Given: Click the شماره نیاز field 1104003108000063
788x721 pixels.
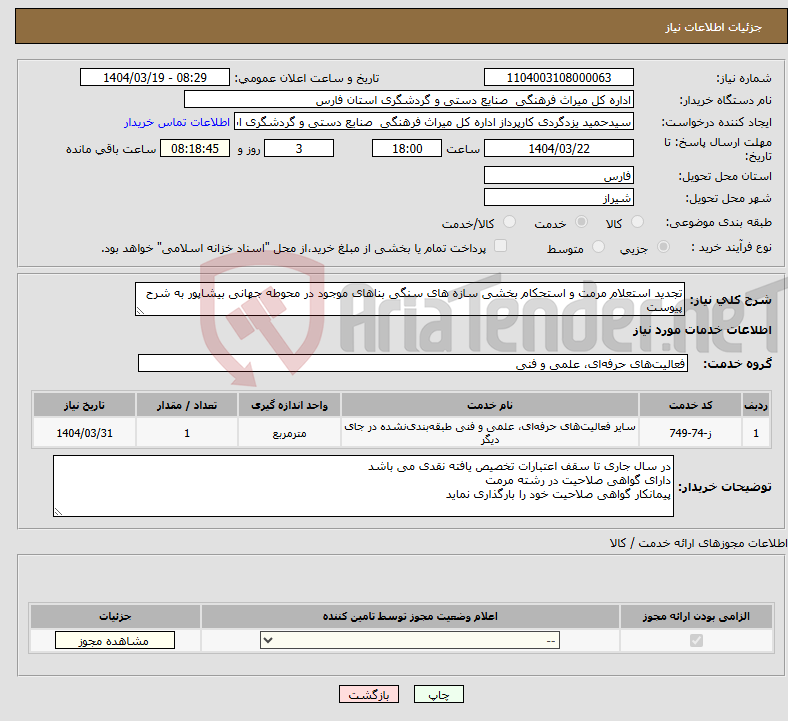Looking at the screenshot, I should [558, 77].
